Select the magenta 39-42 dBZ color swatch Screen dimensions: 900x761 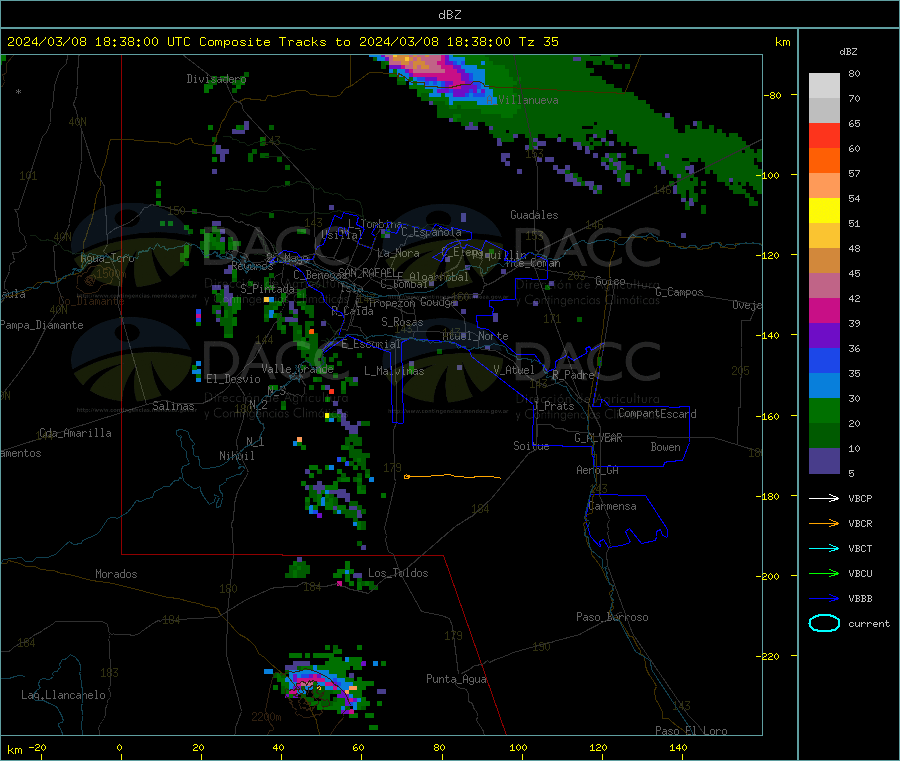pyautogui.click(x=824, y=310)
